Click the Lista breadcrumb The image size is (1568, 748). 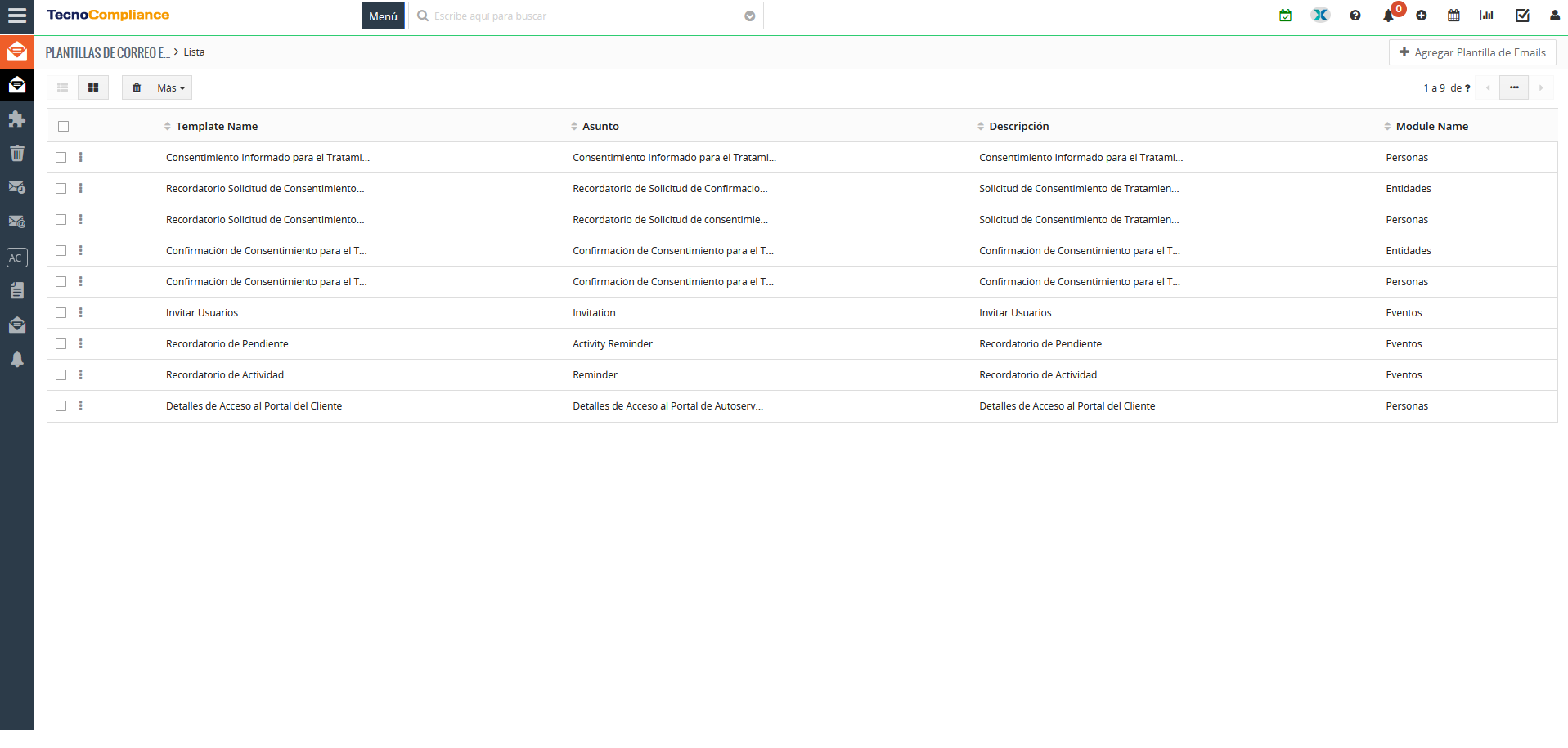[194, 52]
